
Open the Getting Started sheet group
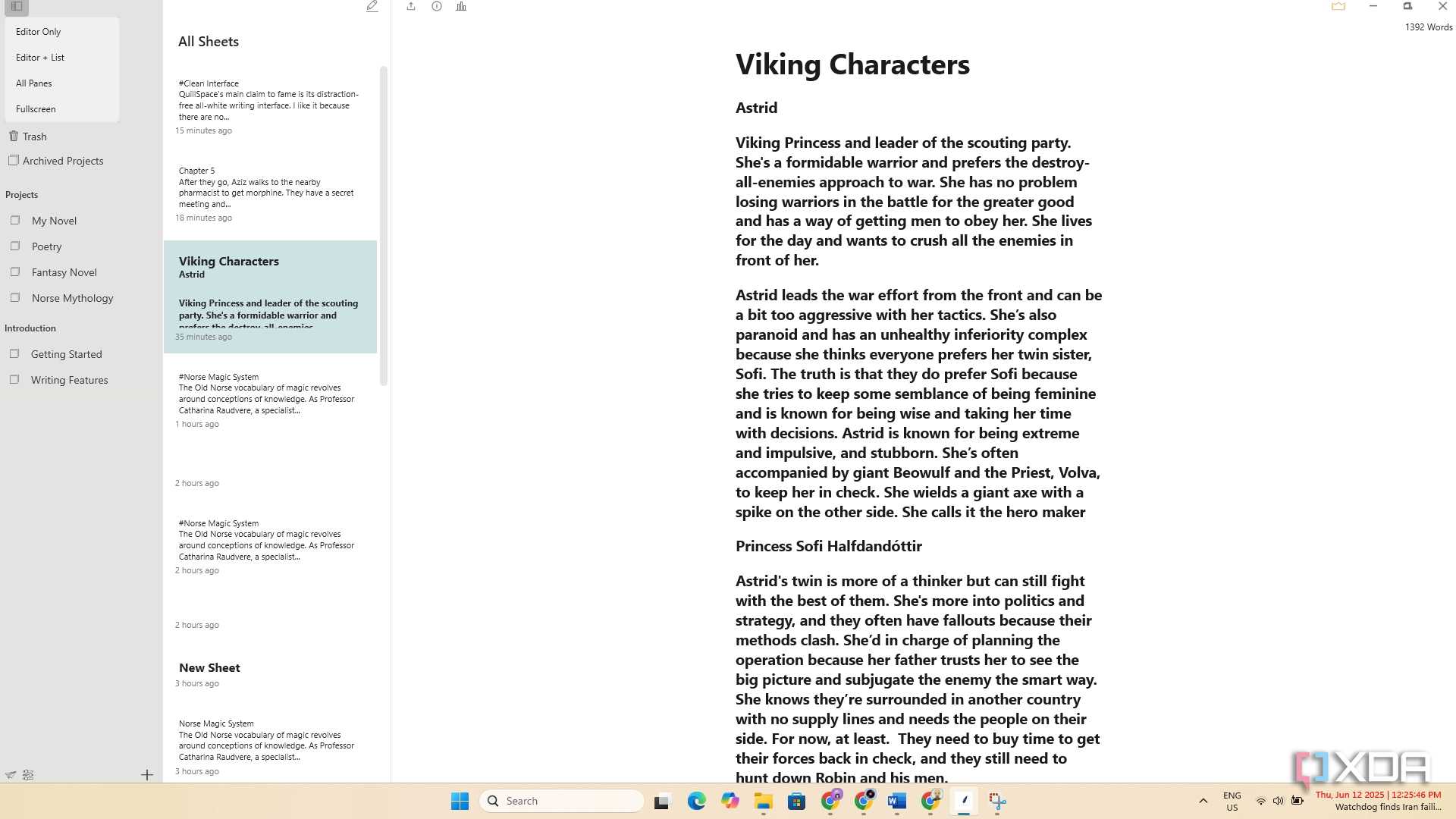(66, 354)
